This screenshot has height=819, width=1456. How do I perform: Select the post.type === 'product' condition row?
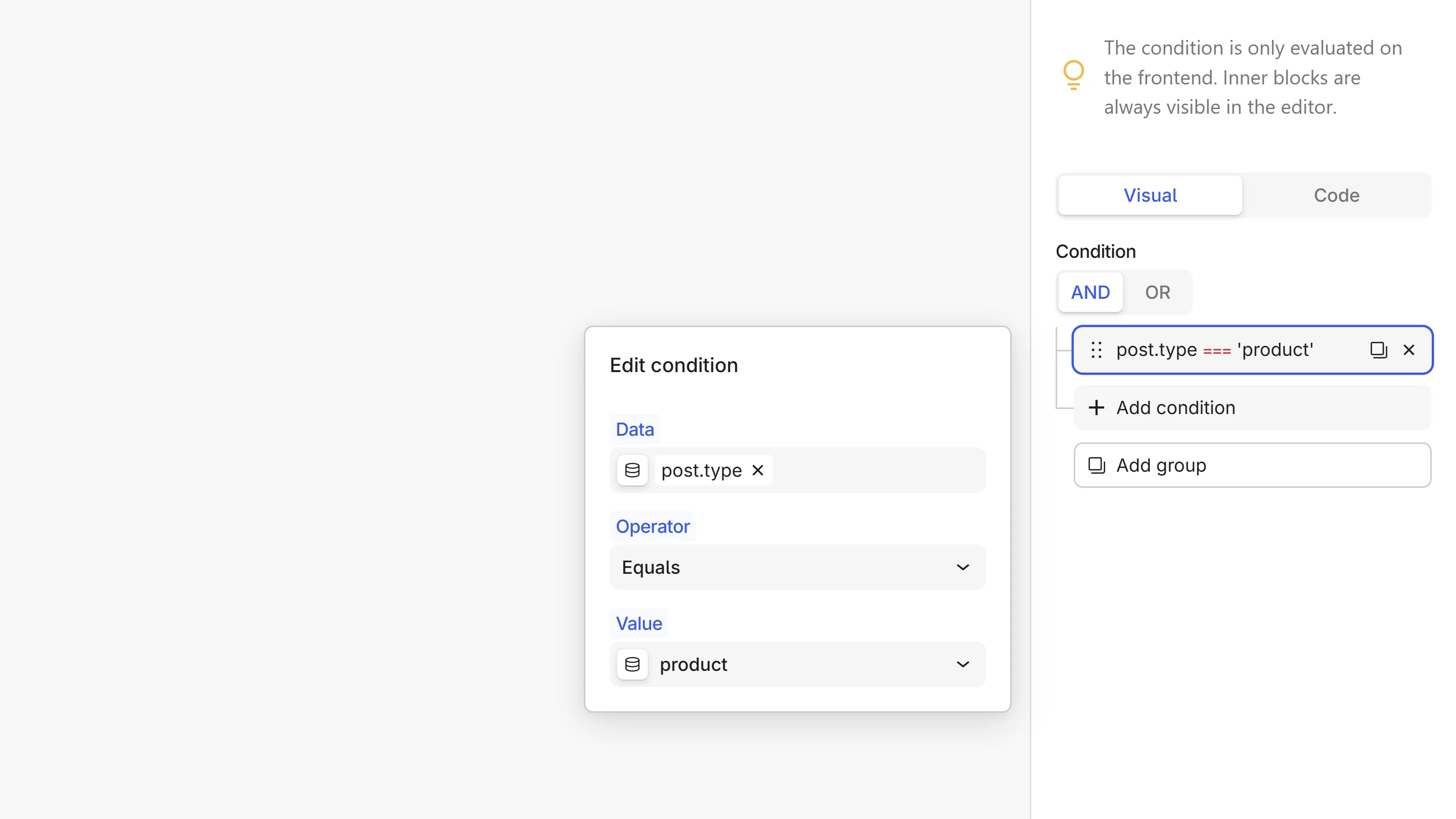pos(1252,350)
